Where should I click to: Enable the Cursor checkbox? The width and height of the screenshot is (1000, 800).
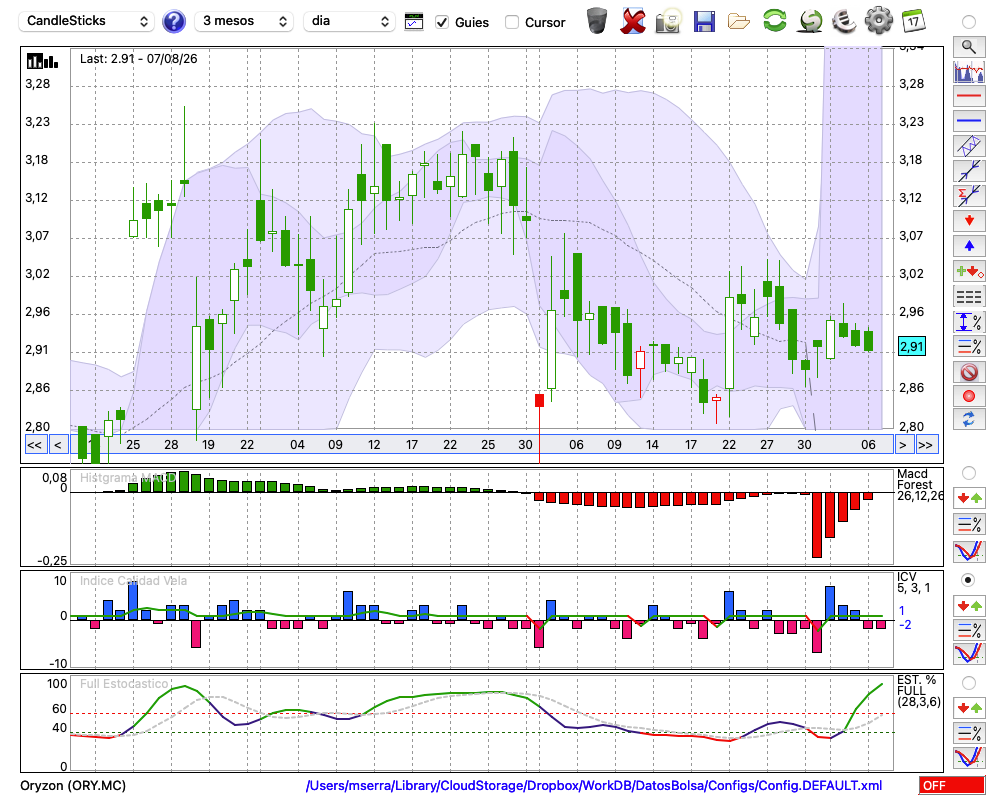tap(511, 22)
